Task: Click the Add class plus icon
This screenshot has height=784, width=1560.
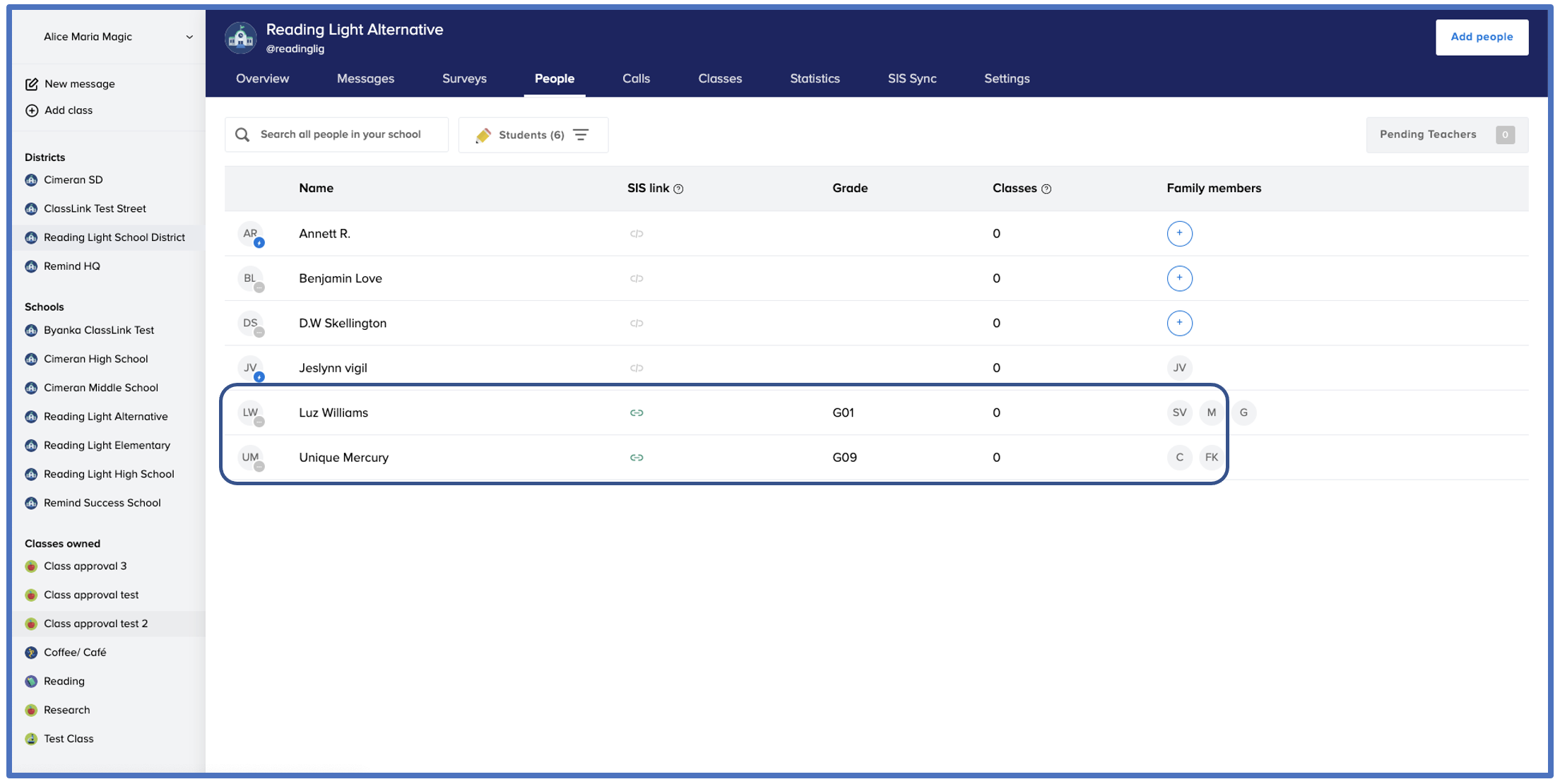Action: [x=32, y=110]
